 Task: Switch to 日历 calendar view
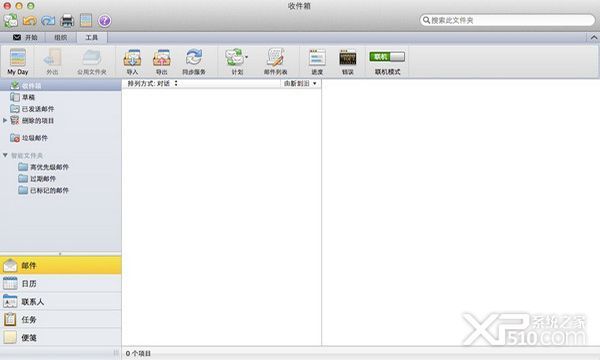(60, 283)
